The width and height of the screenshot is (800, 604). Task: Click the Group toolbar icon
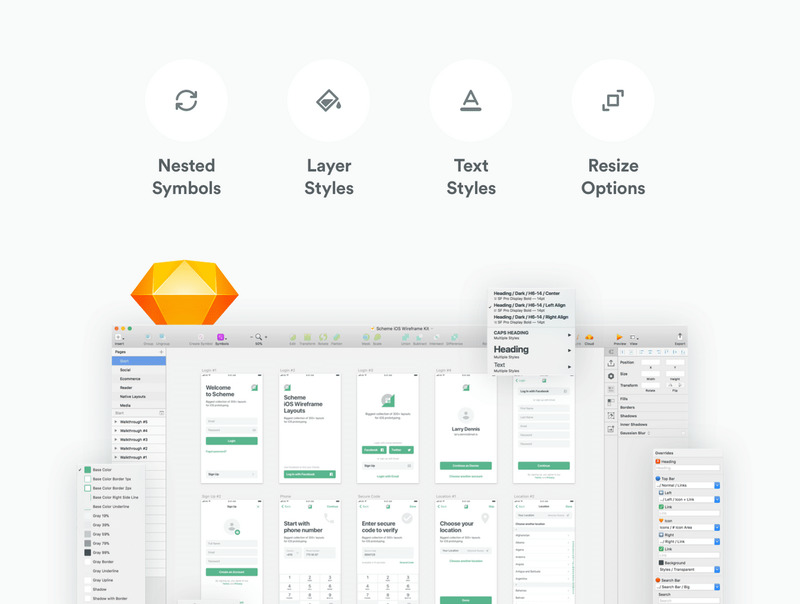148,337
